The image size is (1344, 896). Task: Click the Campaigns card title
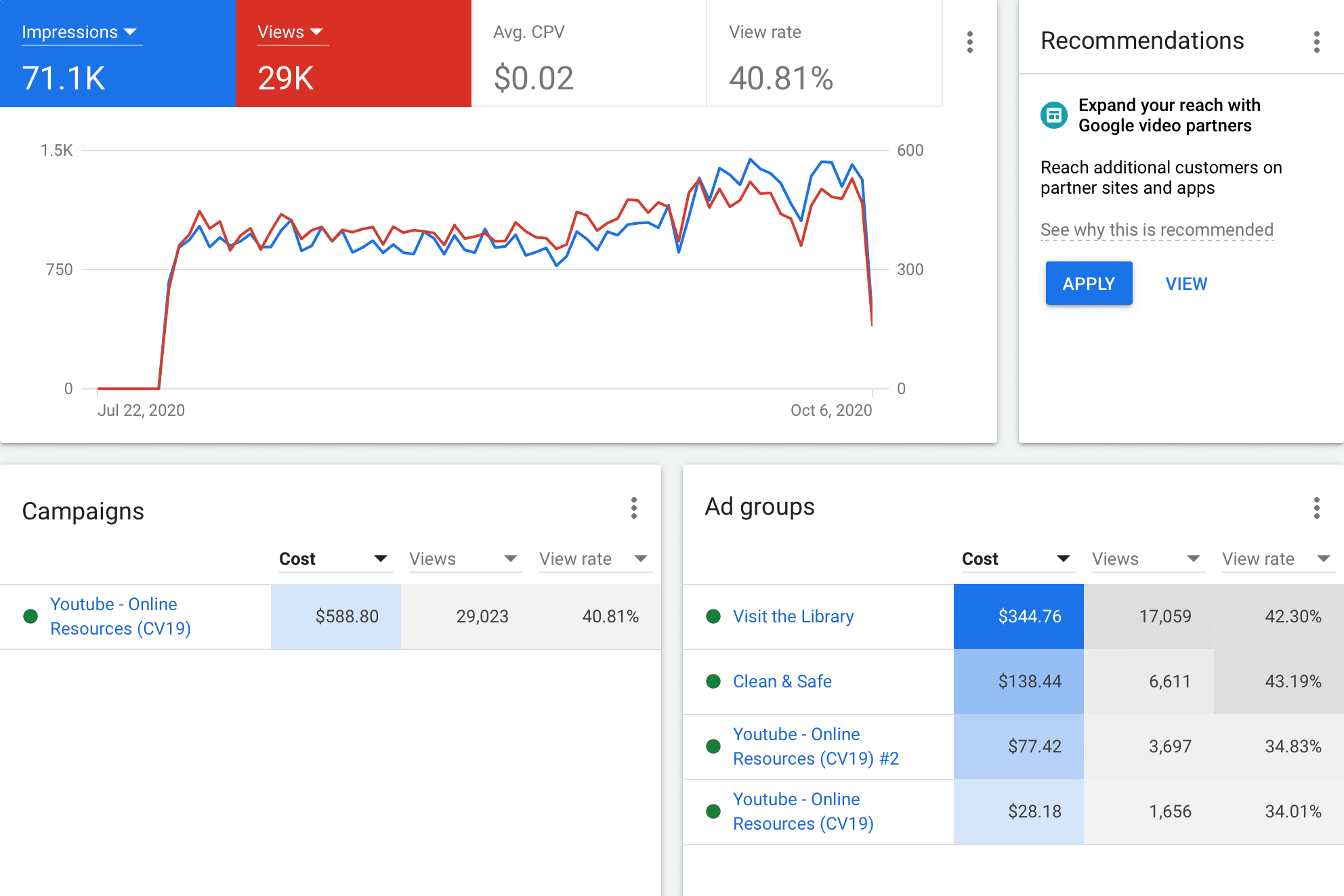(83, 511)
